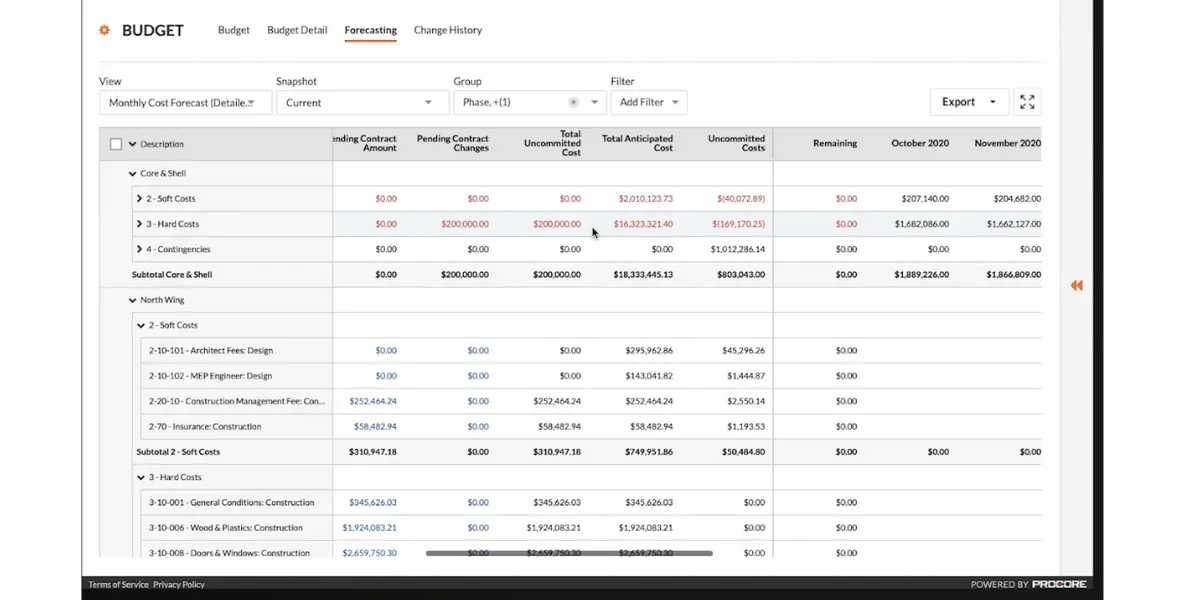Click the Export button
The height and width of the screenshot is (600, 1200).
tap(969, 102)
